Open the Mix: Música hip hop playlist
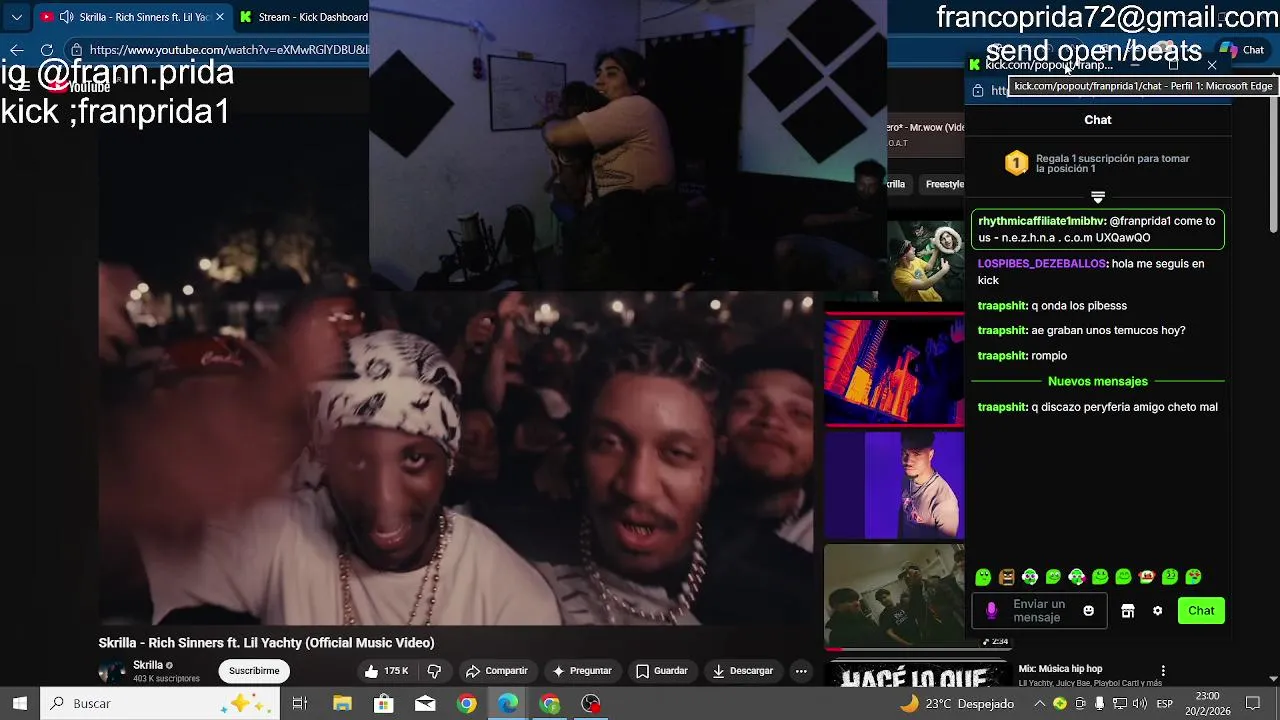The image size is (1280, 720). (x=1060, y=669)
